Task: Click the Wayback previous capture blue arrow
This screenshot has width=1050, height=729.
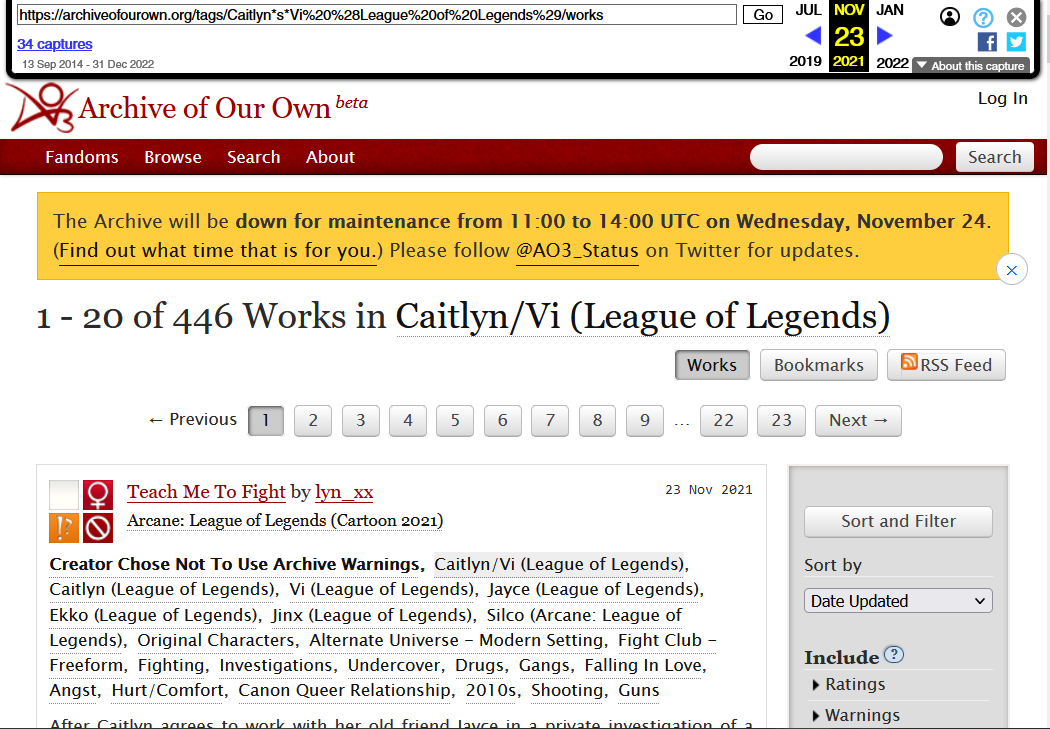Action: coord(813,35)
